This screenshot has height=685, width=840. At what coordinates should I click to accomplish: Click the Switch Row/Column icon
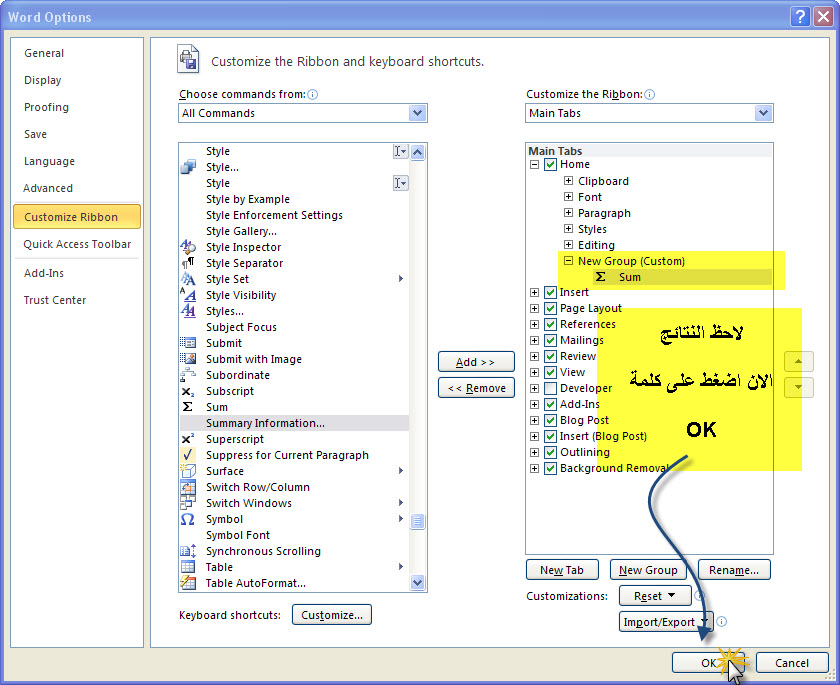(188, 487)
